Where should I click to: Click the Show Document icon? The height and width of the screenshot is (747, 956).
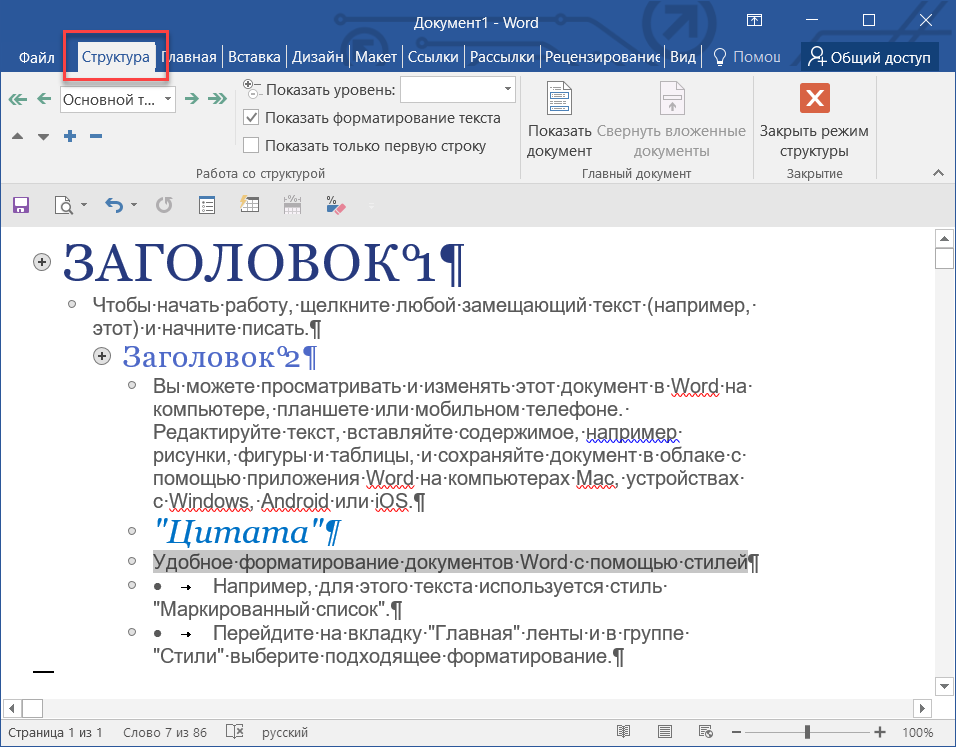tap(559, 98)
